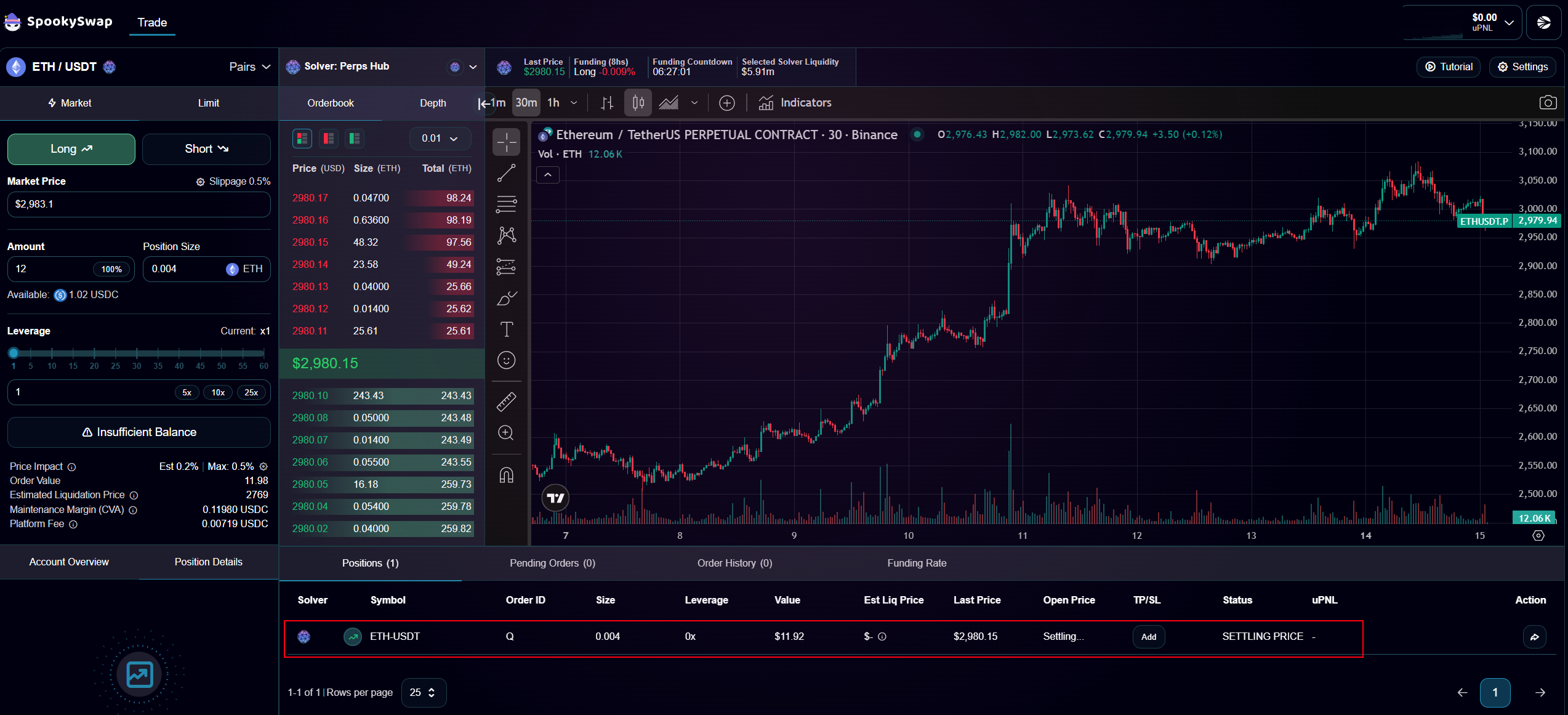
Task: Select the trend line drawing tool
Action: [506, 173]
